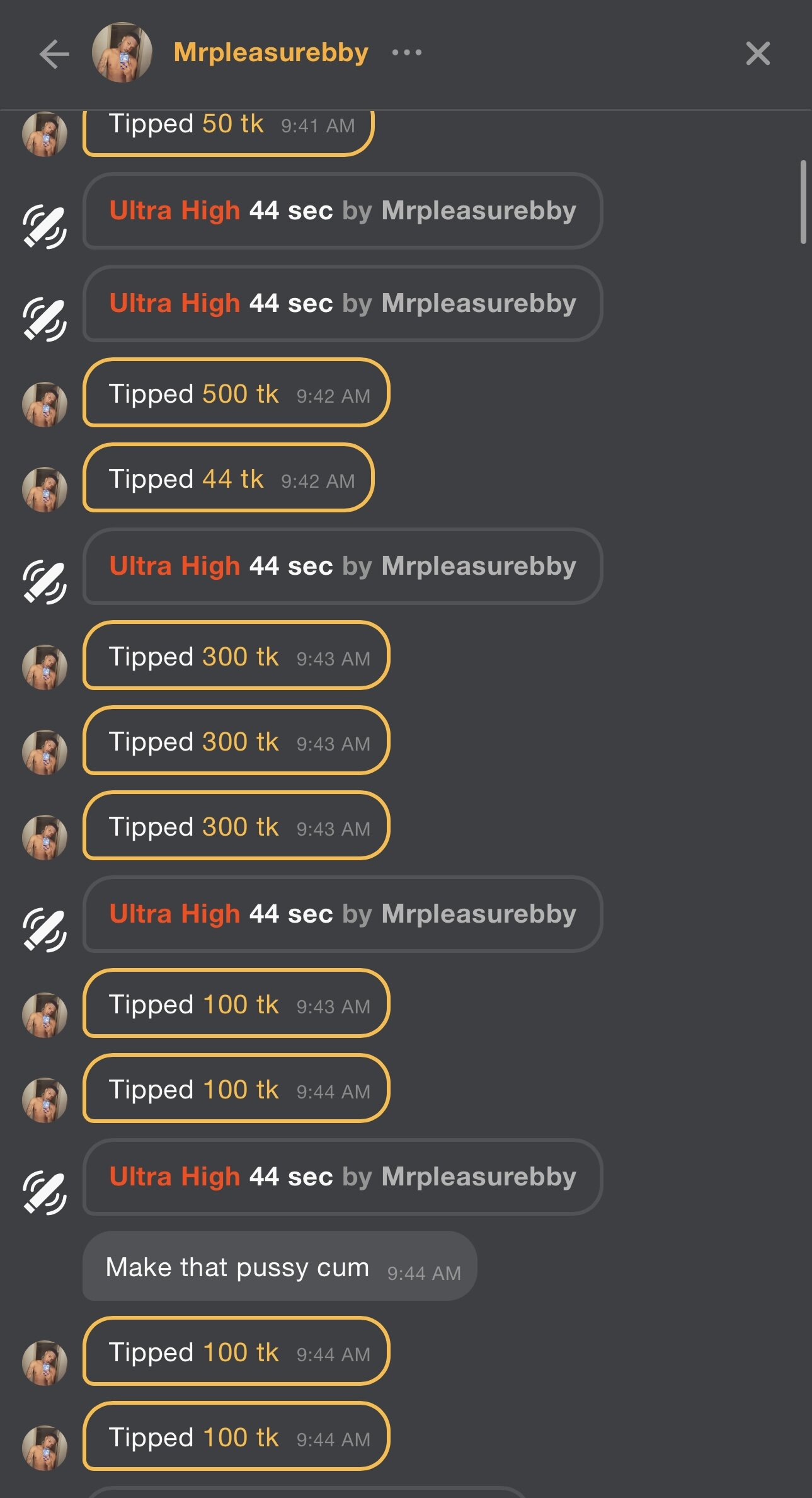Click the topmost vibrating toy icon
This screenshot has width=812, height=1498.
(x=45, y=226)
